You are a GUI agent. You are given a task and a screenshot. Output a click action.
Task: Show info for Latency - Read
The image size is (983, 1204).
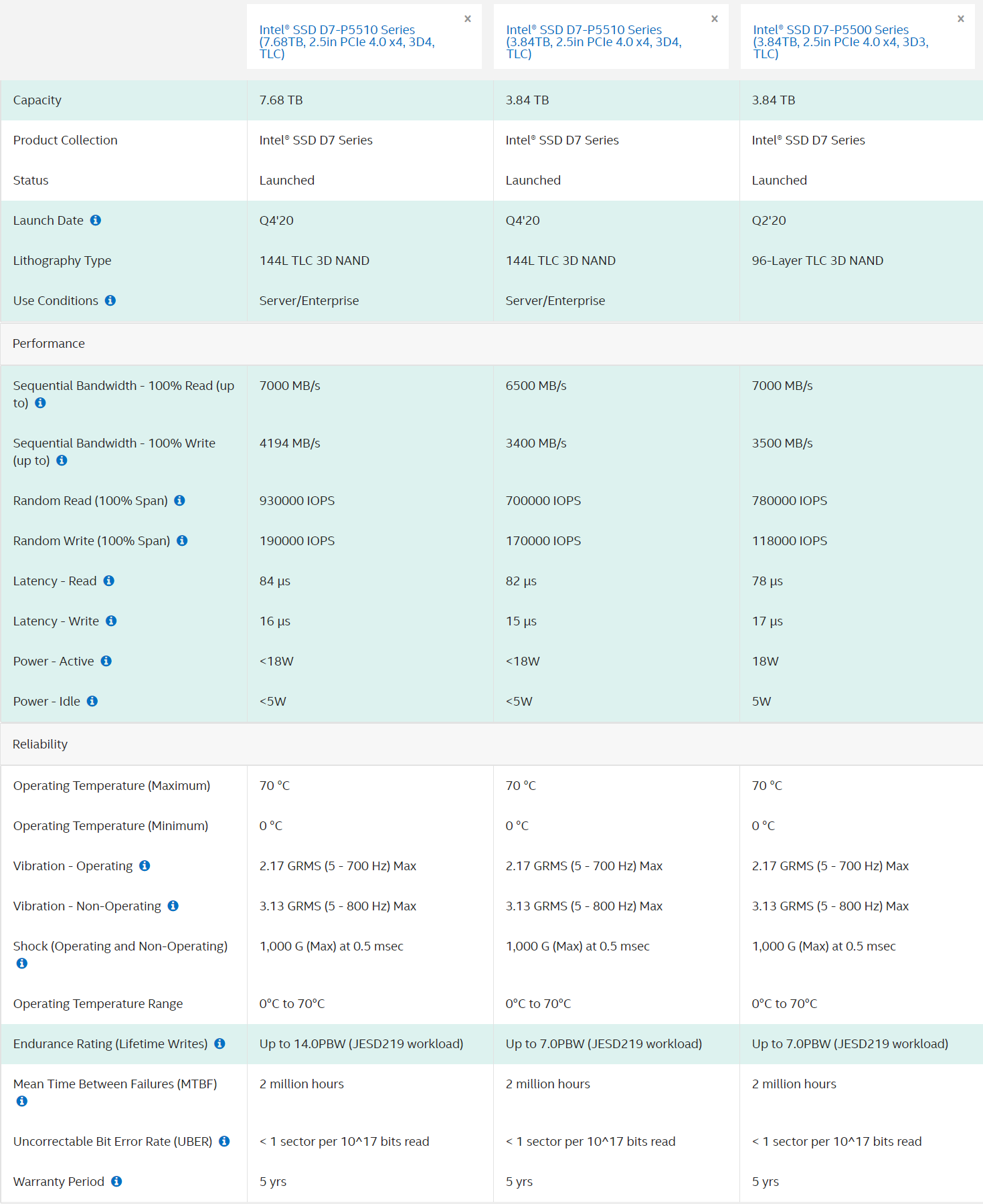point(109,581)
